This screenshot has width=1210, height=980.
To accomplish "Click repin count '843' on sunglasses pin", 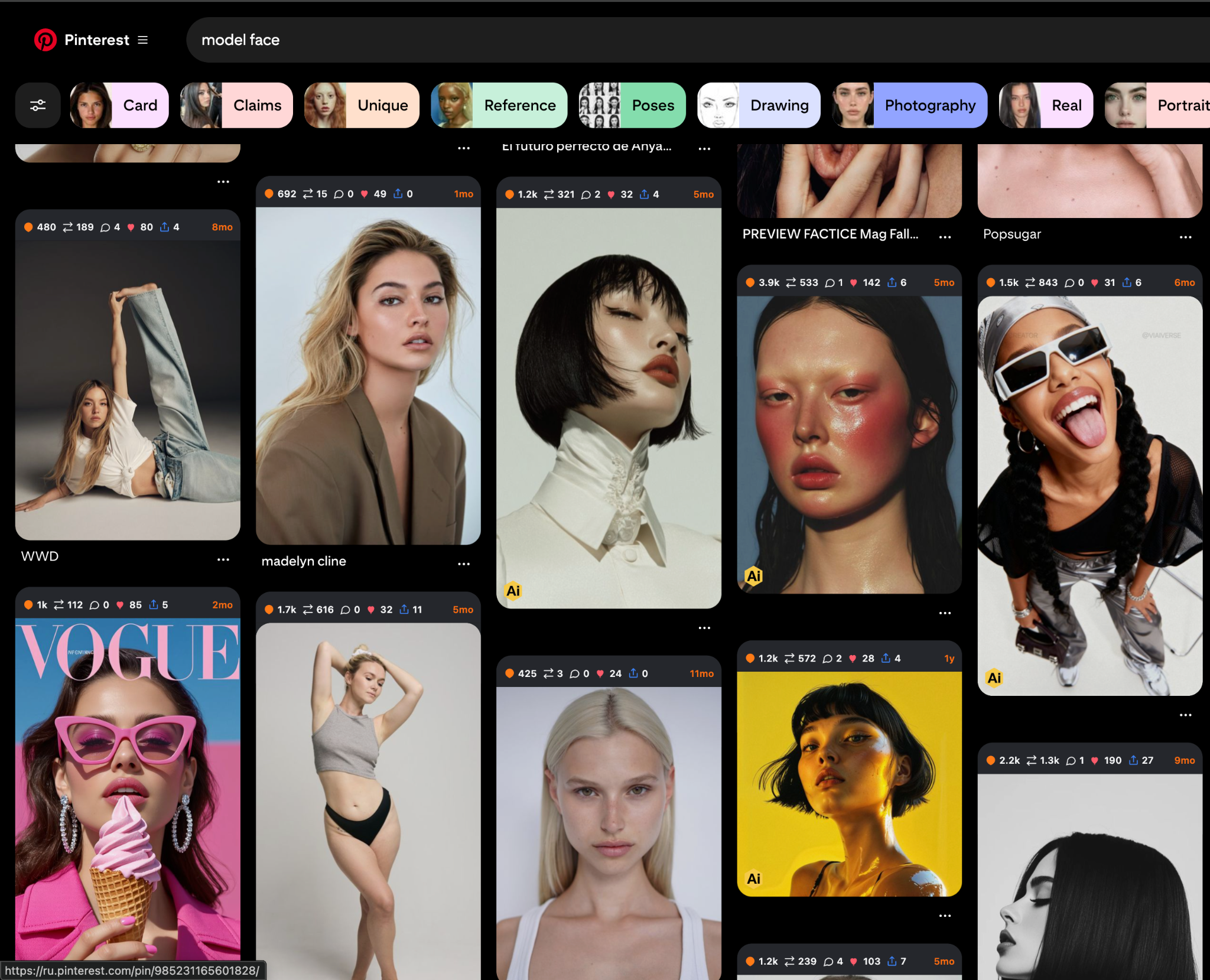I will point(1048,282).
